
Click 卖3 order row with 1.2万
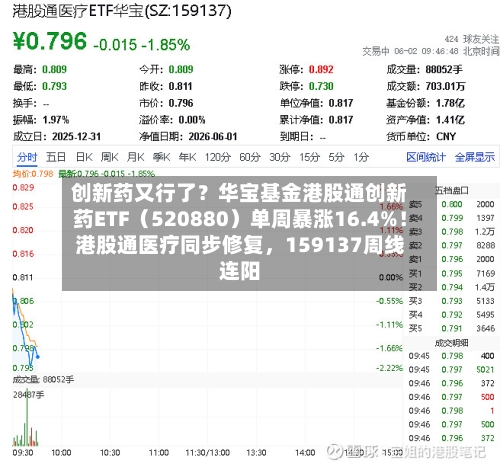point(452,231)
